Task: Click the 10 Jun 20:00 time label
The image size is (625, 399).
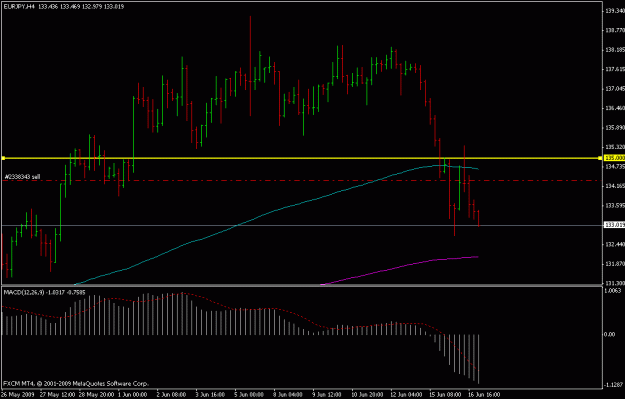Action: coord(367,395)
